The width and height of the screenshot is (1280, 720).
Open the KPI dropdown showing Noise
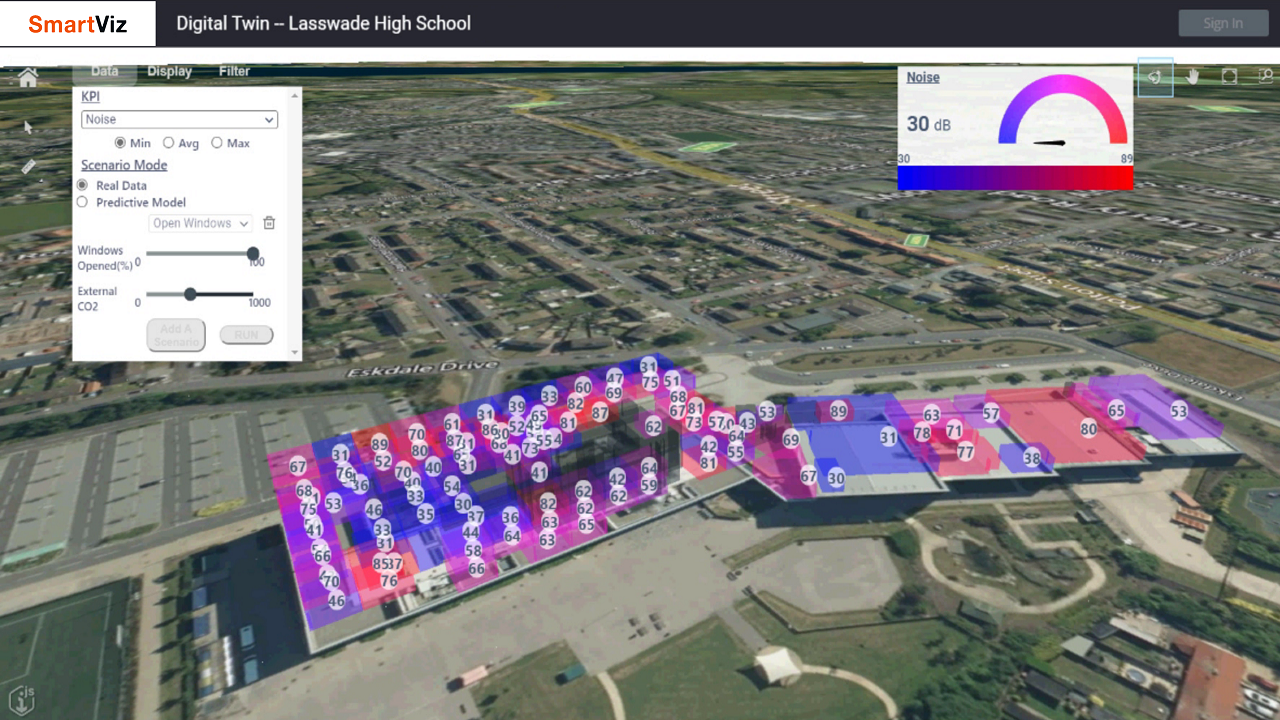click(178, 119)
